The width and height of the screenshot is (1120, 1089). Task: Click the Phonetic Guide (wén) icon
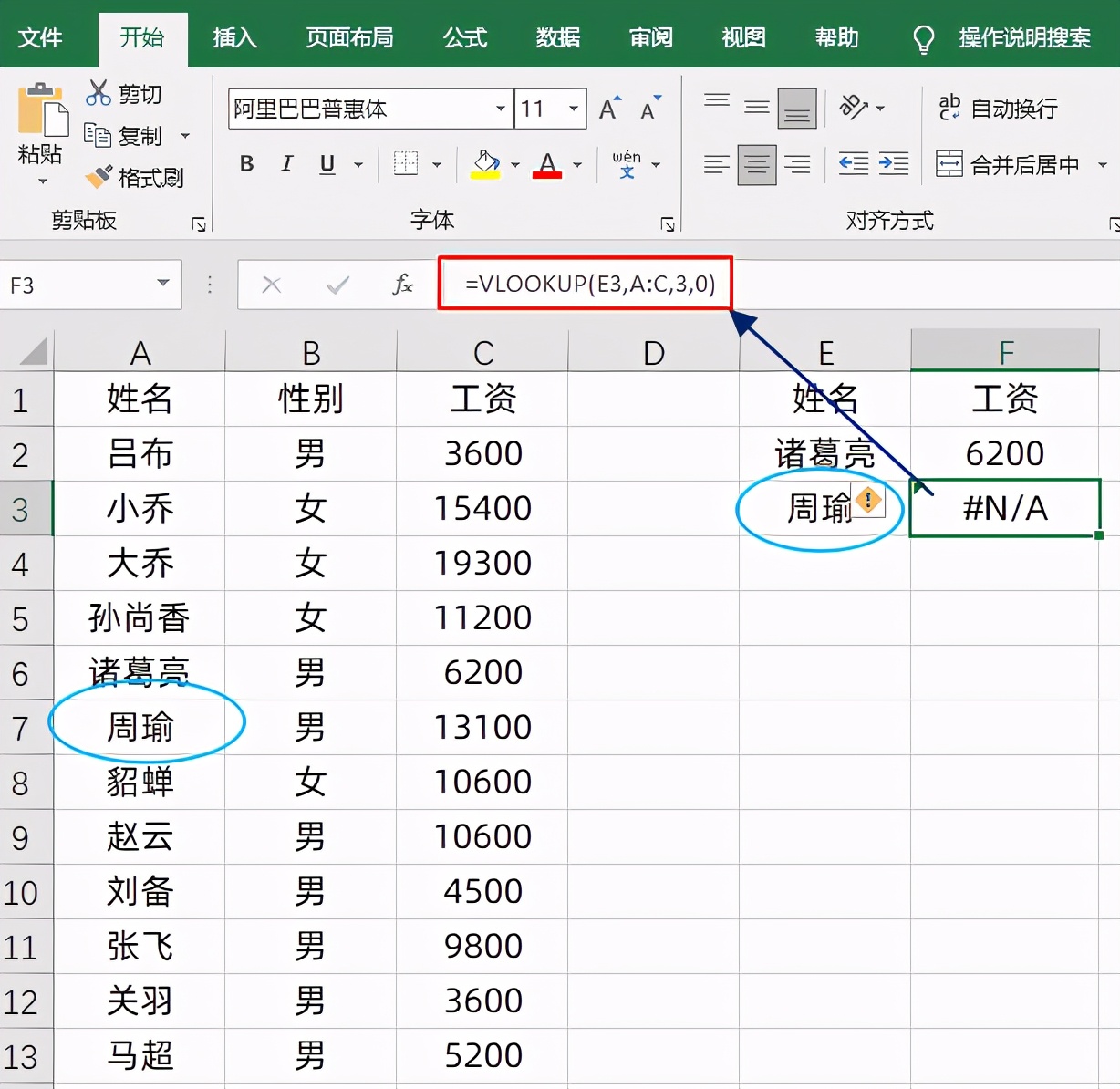pyautogui.click(x=627, y=162)
